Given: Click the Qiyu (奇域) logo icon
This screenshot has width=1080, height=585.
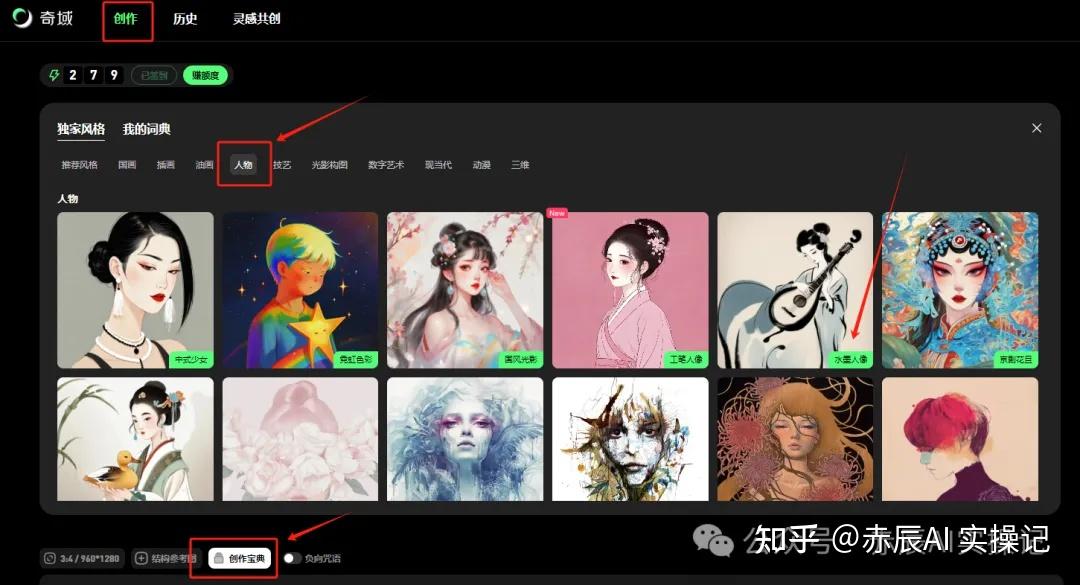Looking at the screenshot, I should click(22, 18).
